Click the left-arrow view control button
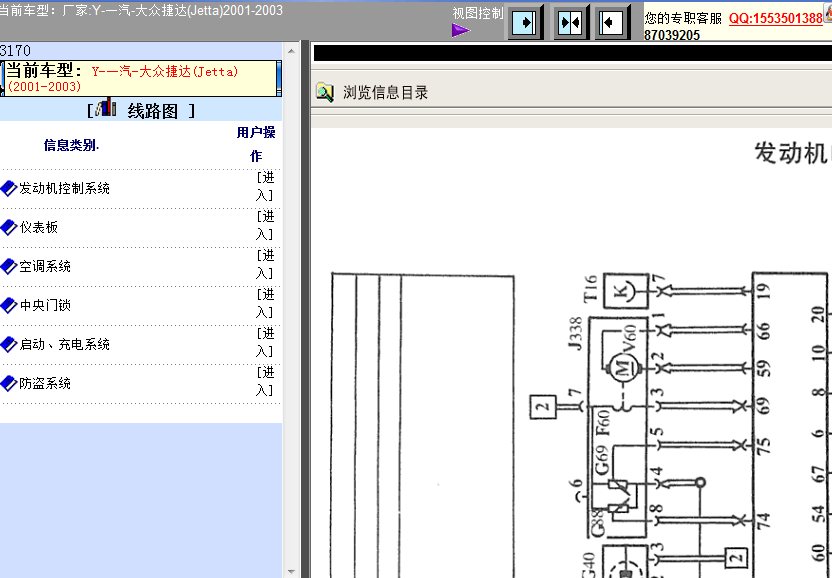 612,22
